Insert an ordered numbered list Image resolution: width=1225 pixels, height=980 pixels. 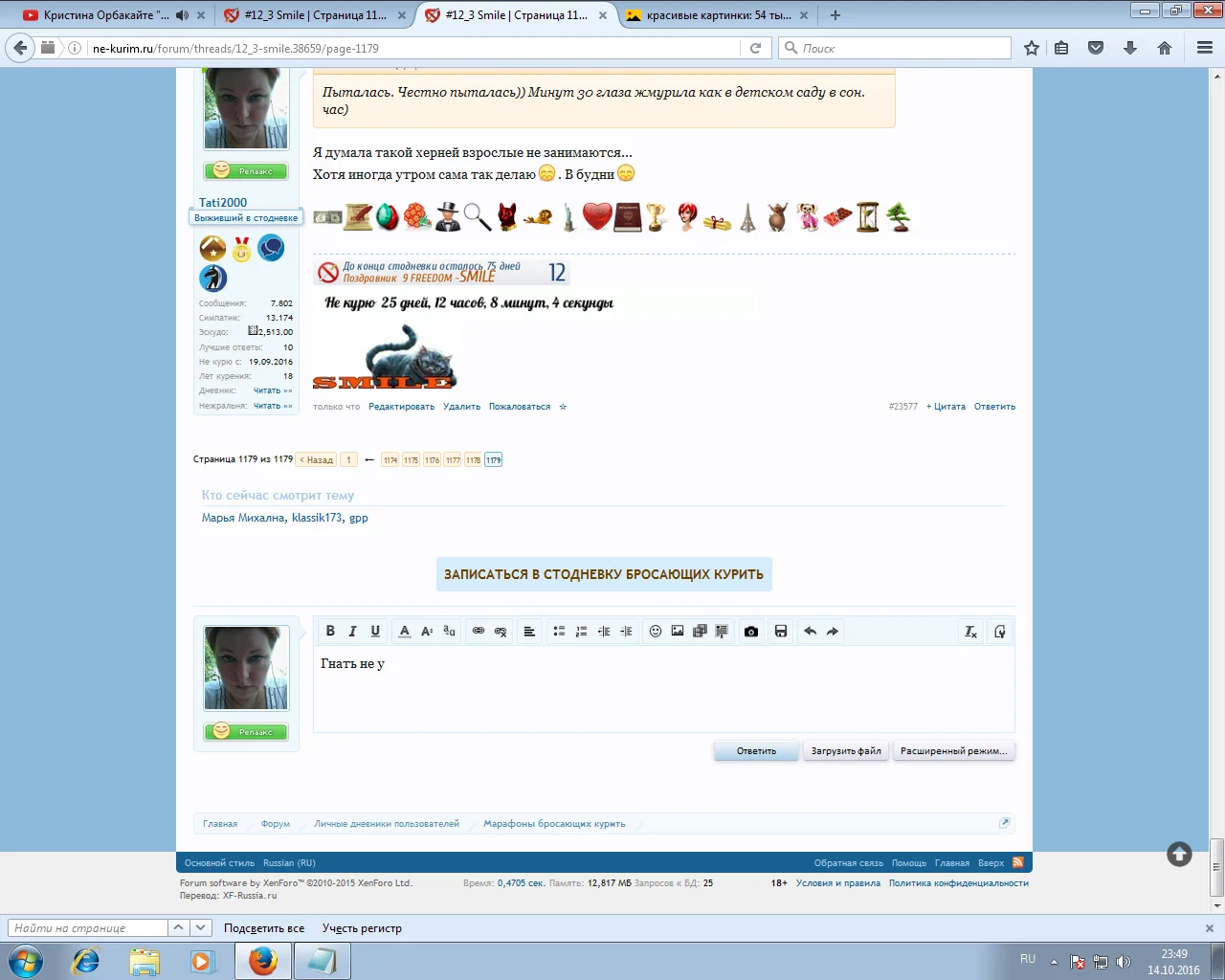click(x=581, y=632)
